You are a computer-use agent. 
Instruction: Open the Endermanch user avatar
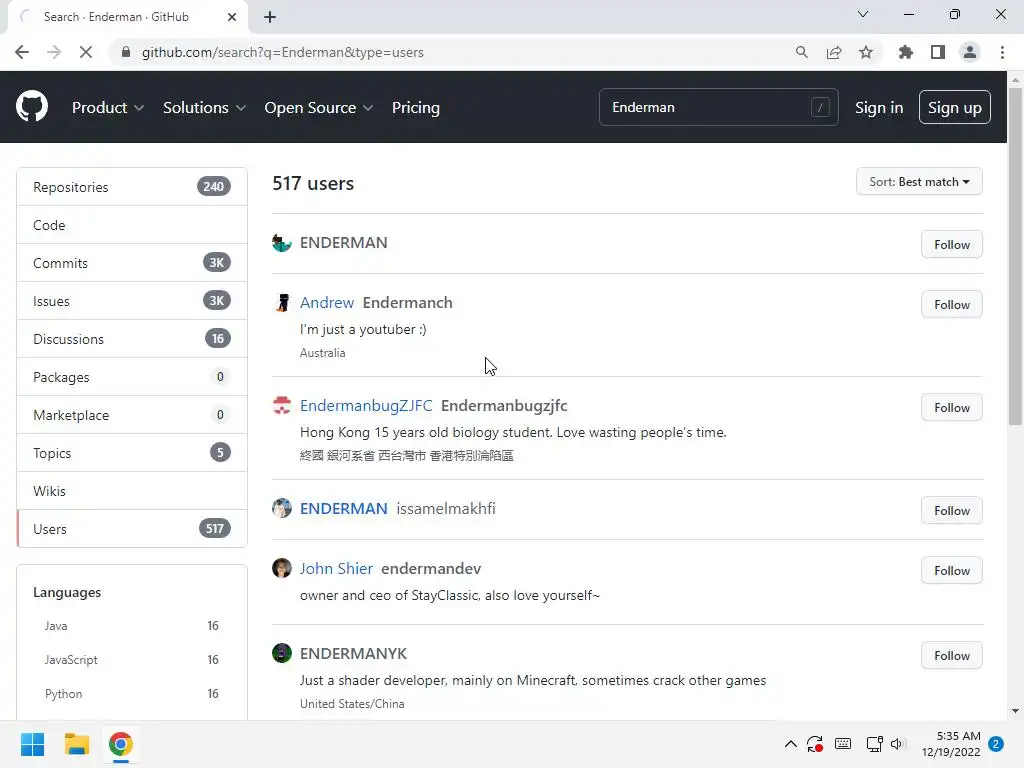click(x=281, y=302)
